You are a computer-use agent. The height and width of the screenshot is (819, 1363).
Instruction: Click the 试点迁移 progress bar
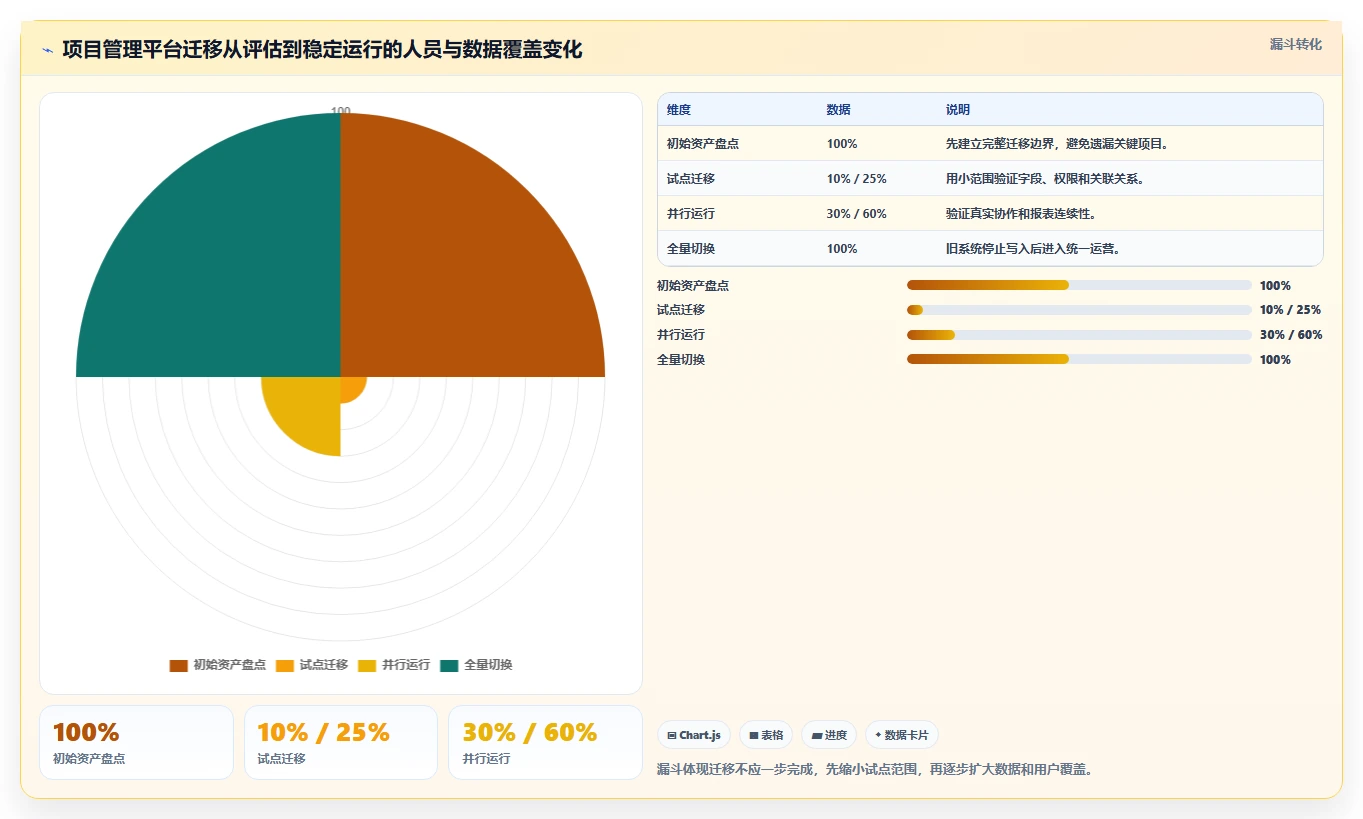click(1079, 310)
